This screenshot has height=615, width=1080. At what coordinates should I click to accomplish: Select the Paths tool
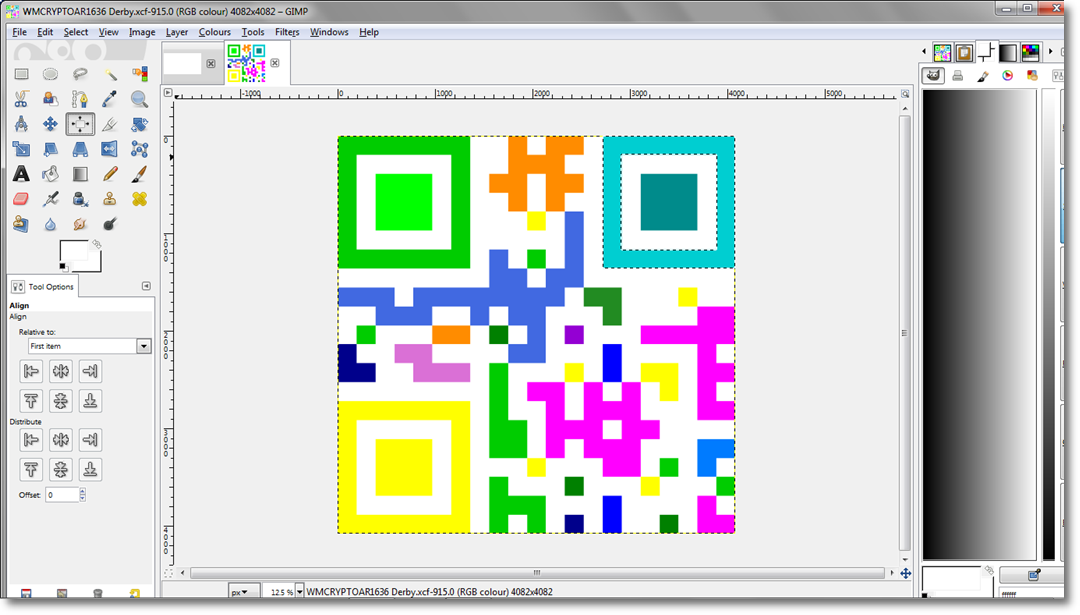[80, 99]
